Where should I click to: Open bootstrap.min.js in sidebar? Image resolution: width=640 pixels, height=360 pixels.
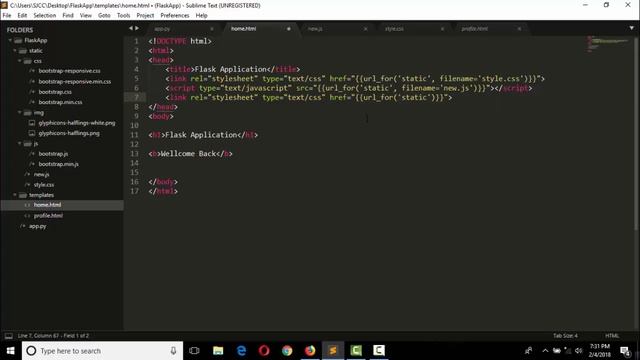(x=58, y=164)
